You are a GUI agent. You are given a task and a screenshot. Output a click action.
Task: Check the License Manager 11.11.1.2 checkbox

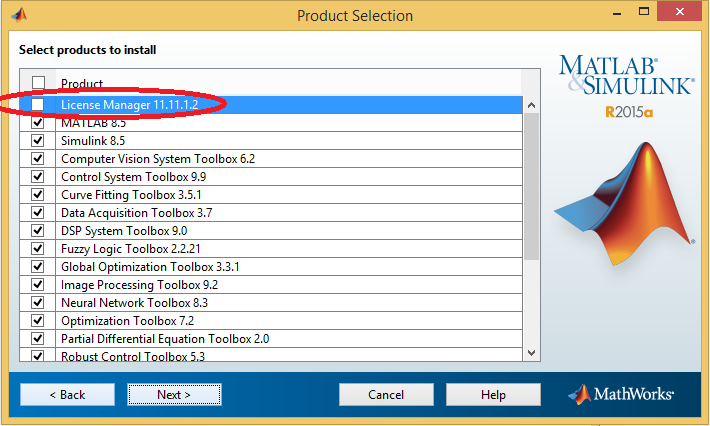[x=38, y=105]
